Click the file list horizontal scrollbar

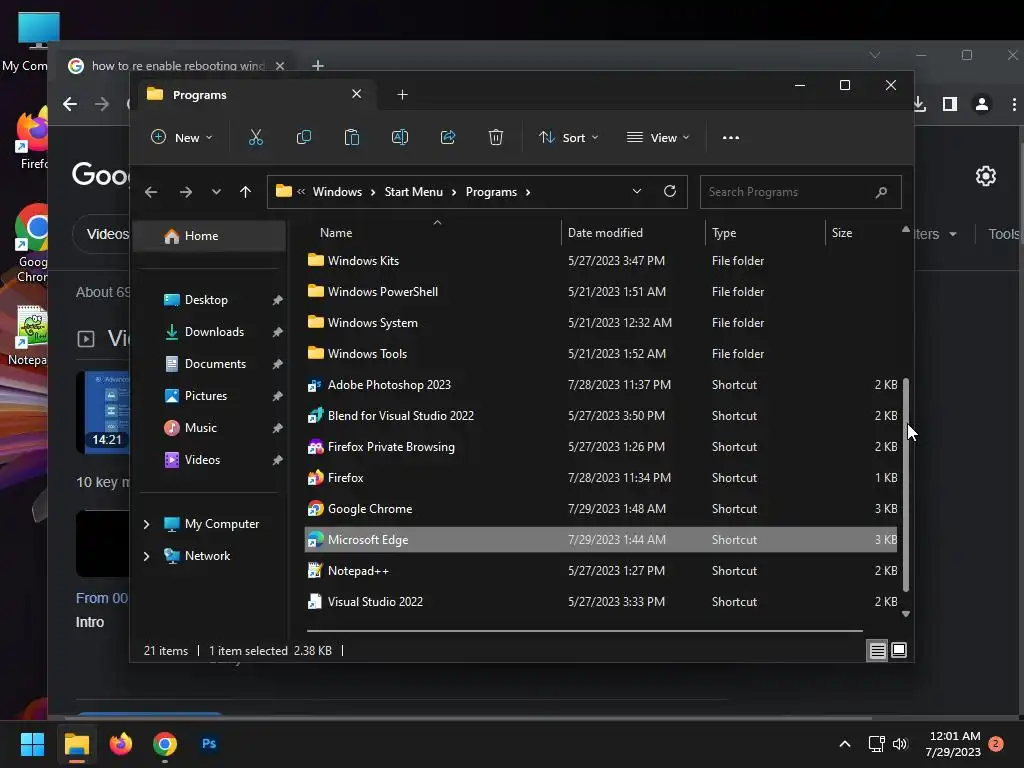coord(584,631)
